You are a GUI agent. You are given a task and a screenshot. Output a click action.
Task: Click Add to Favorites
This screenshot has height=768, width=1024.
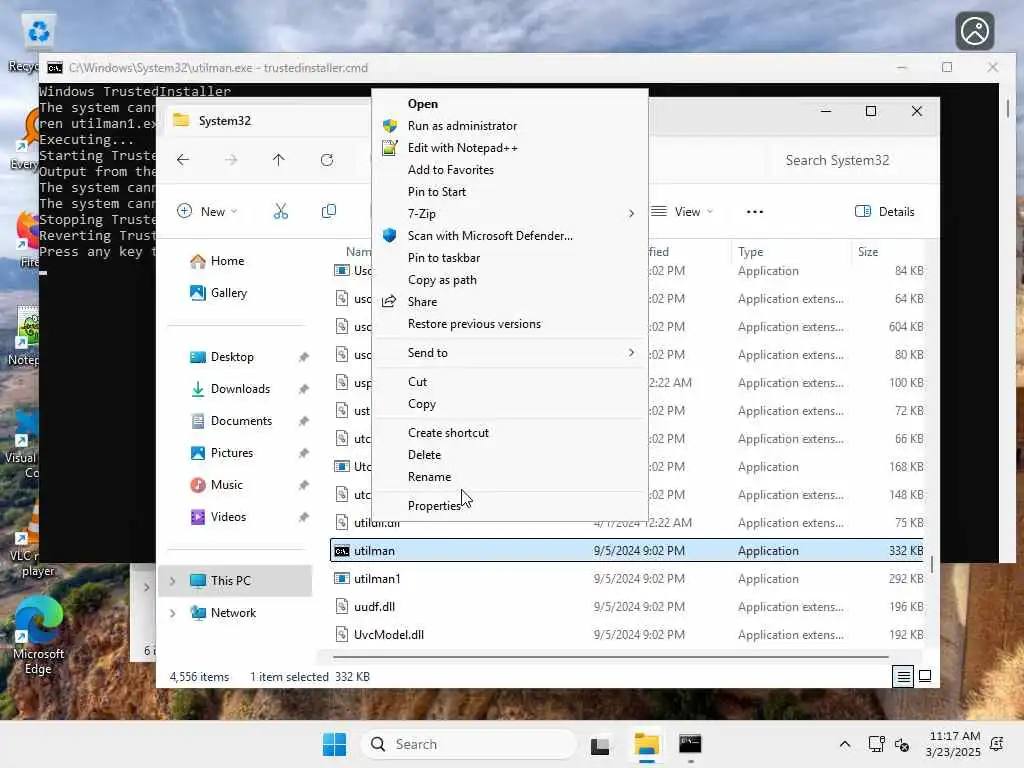click(451, 170)
